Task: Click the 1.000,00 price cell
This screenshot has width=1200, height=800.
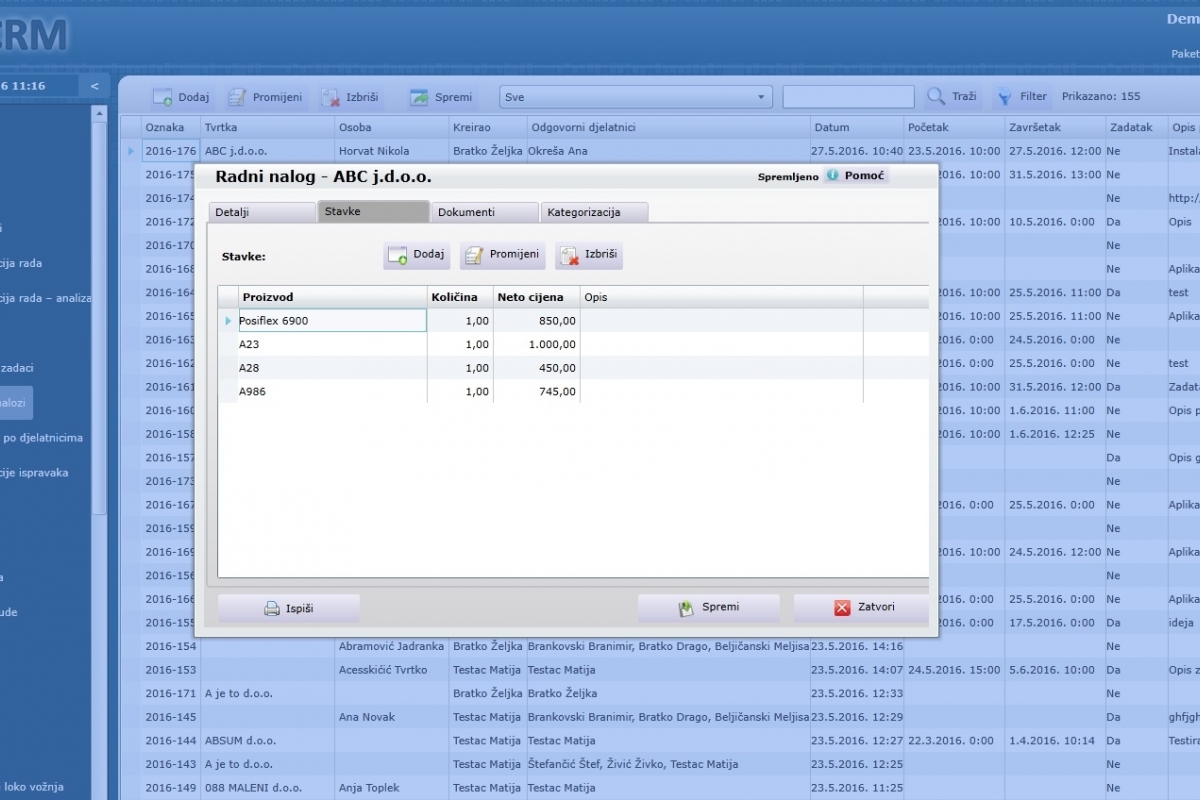Action: pyautogui.click(x=537, y=344)
